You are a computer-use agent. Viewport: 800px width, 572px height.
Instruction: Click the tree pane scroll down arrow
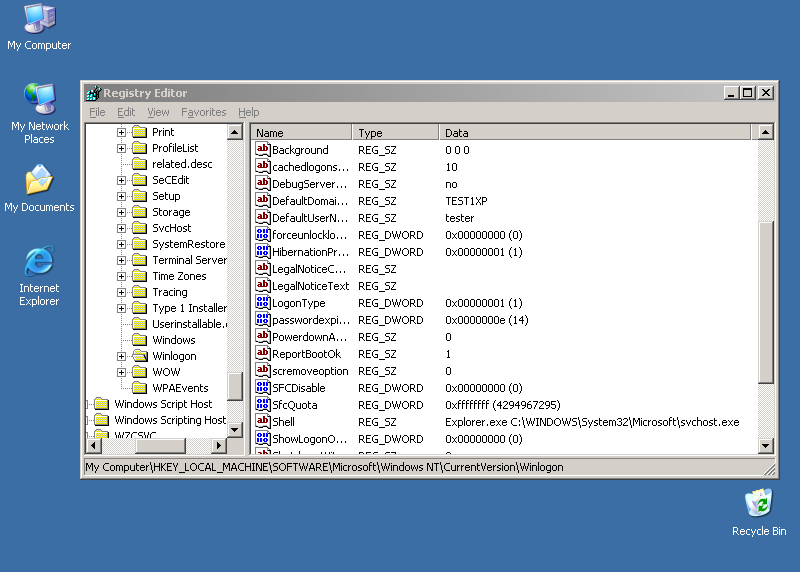(234, 430)
